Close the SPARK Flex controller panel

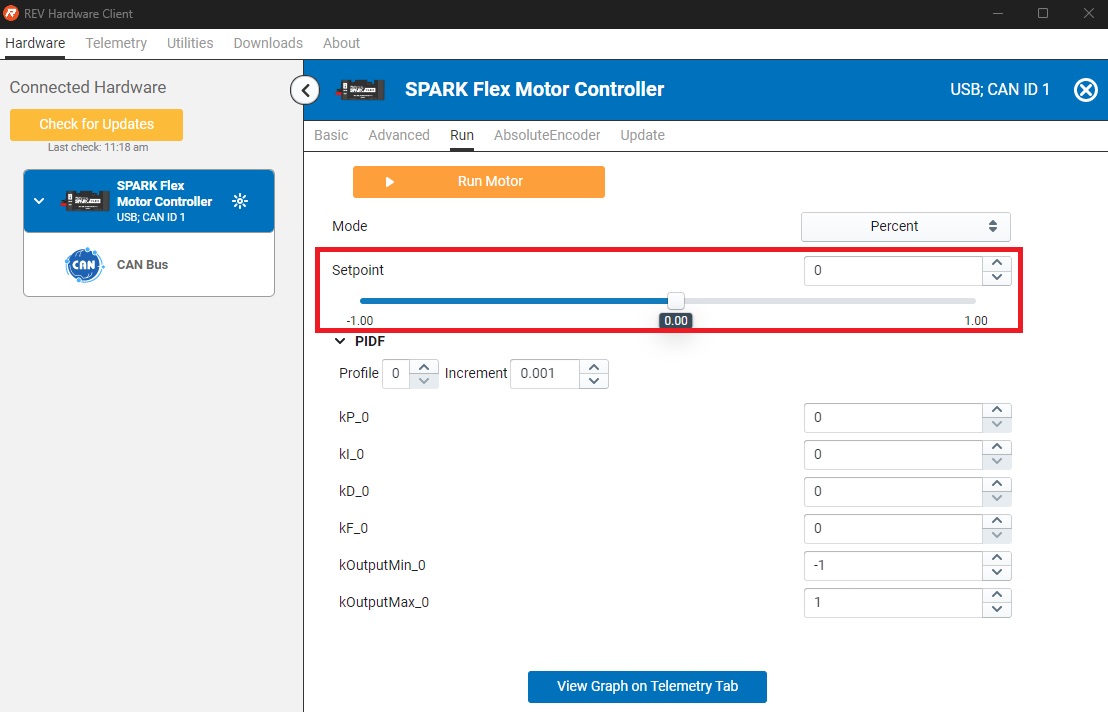(x=1085, y=90)
